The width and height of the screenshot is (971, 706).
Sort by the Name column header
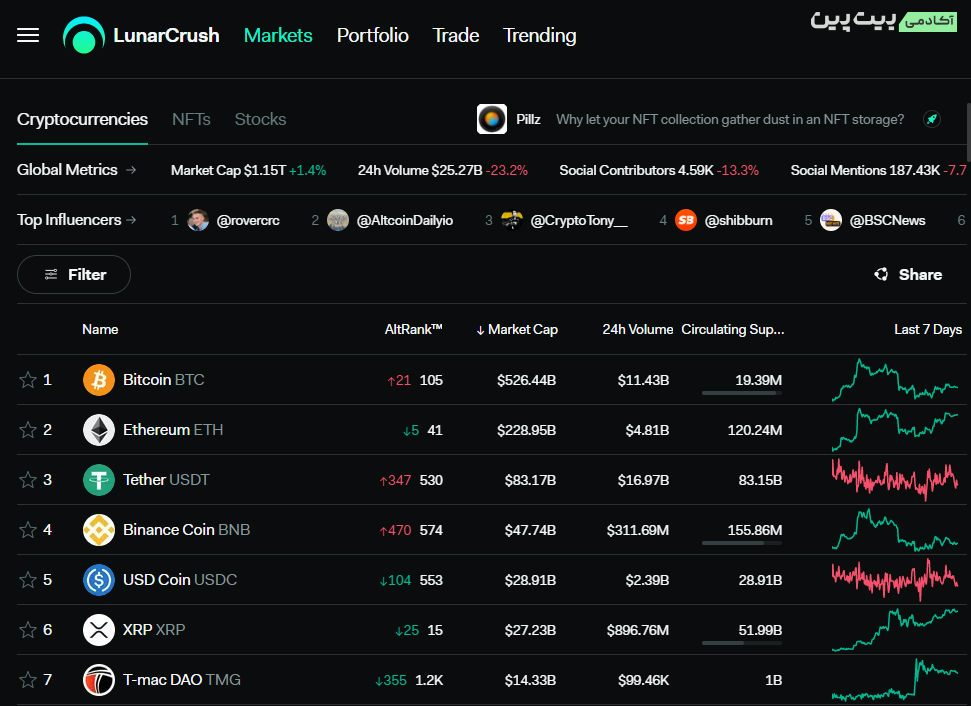tap(100, 329)
